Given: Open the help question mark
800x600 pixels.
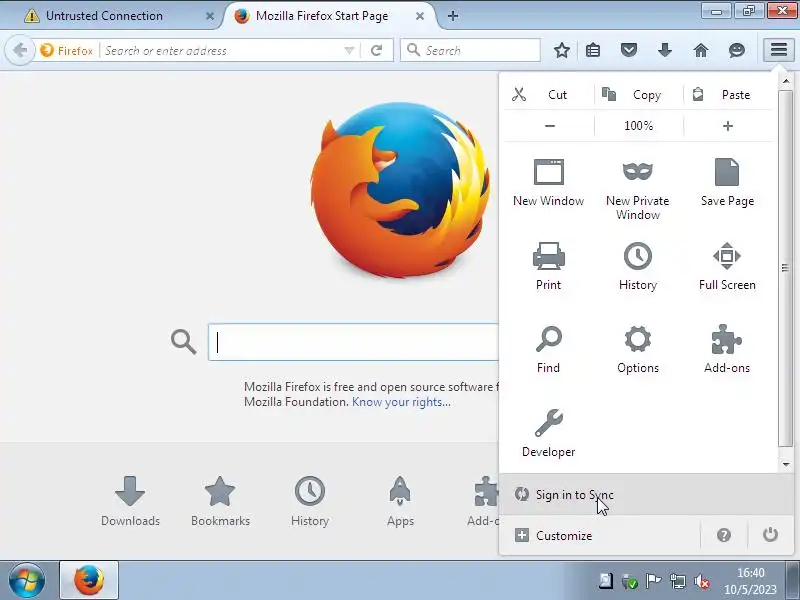Looking at the screenshot, I should point(723,535).
